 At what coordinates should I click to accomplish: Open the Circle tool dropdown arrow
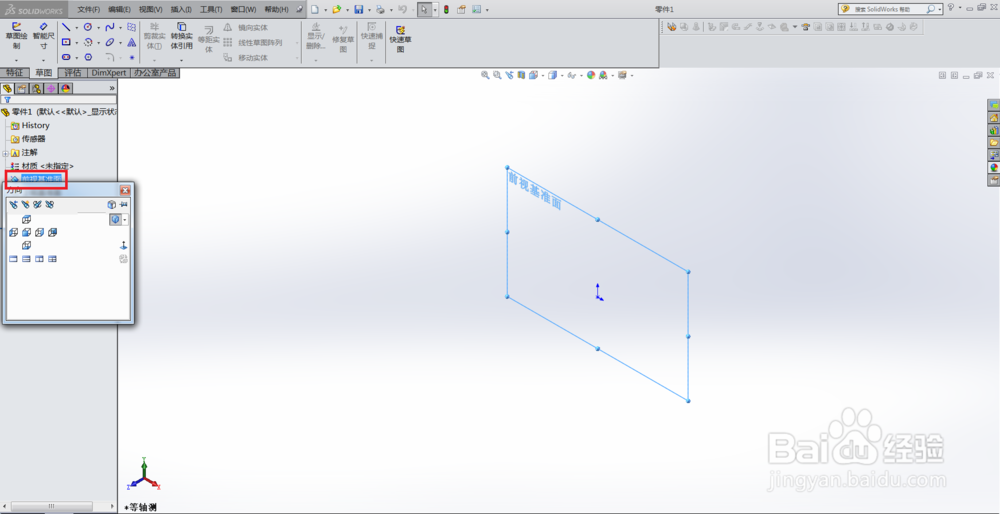[x=98, y=27]
